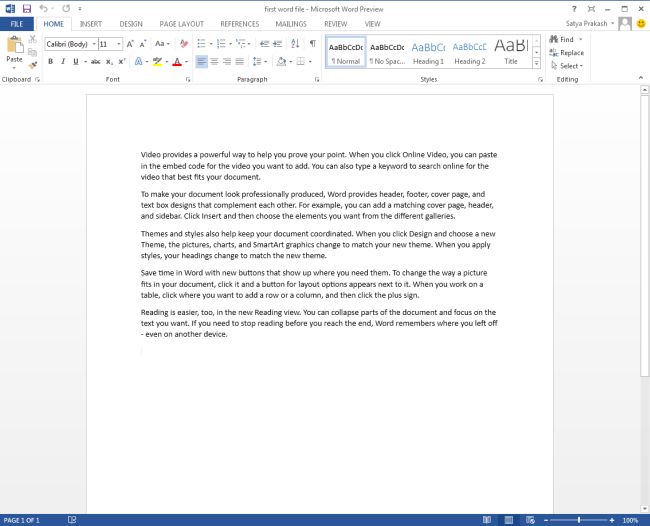Increase the paragraph indent
The width and height of the screenshot is (650, 526).
click(278, 44)
